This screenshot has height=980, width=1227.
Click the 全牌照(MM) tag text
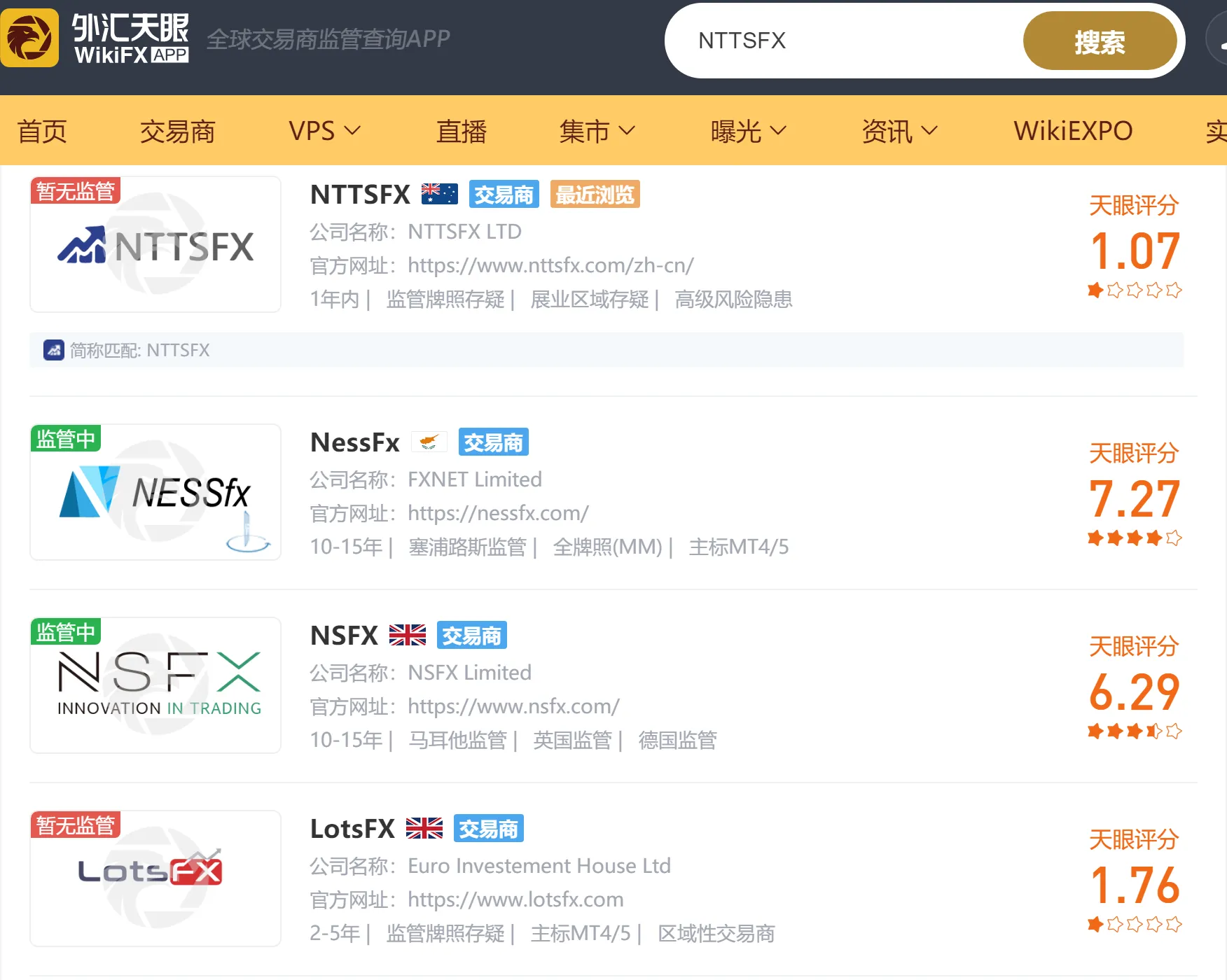[607, 547]
